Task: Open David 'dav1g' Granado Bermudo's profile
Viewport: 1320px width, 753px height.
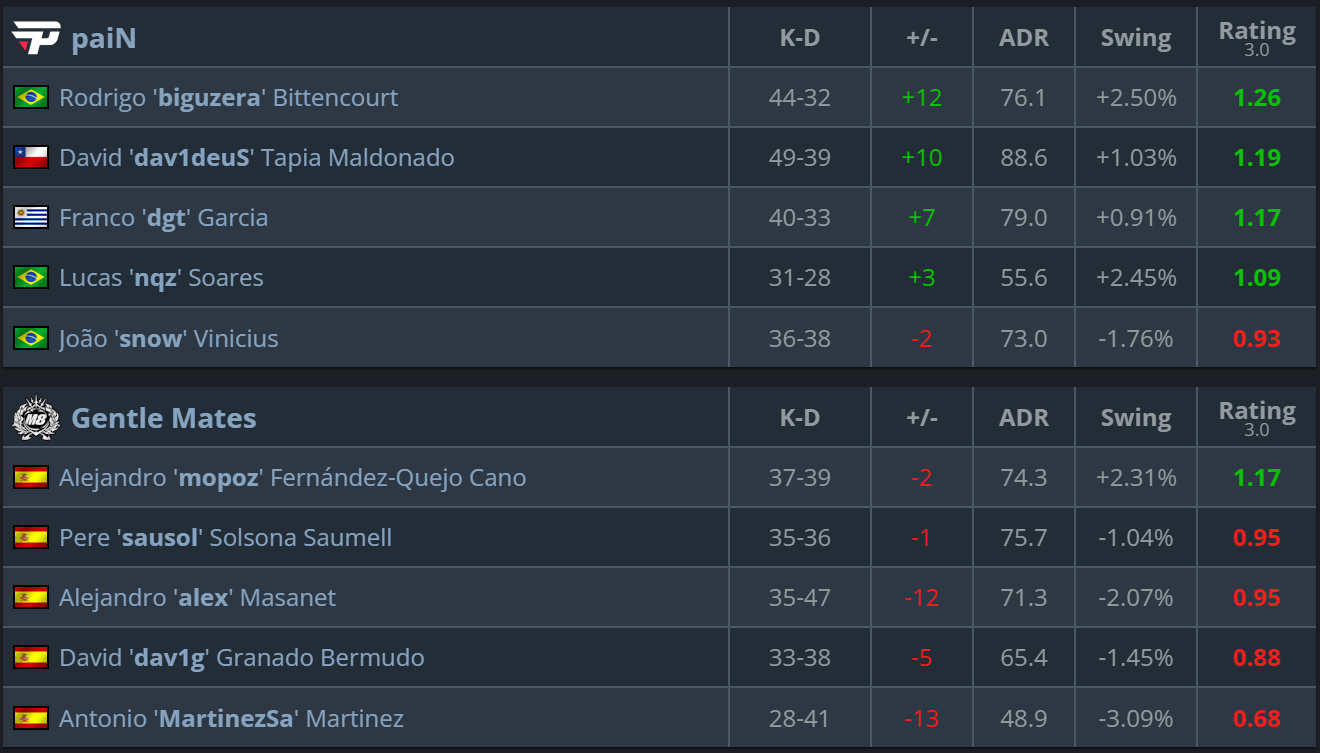Action: (241, 657)
